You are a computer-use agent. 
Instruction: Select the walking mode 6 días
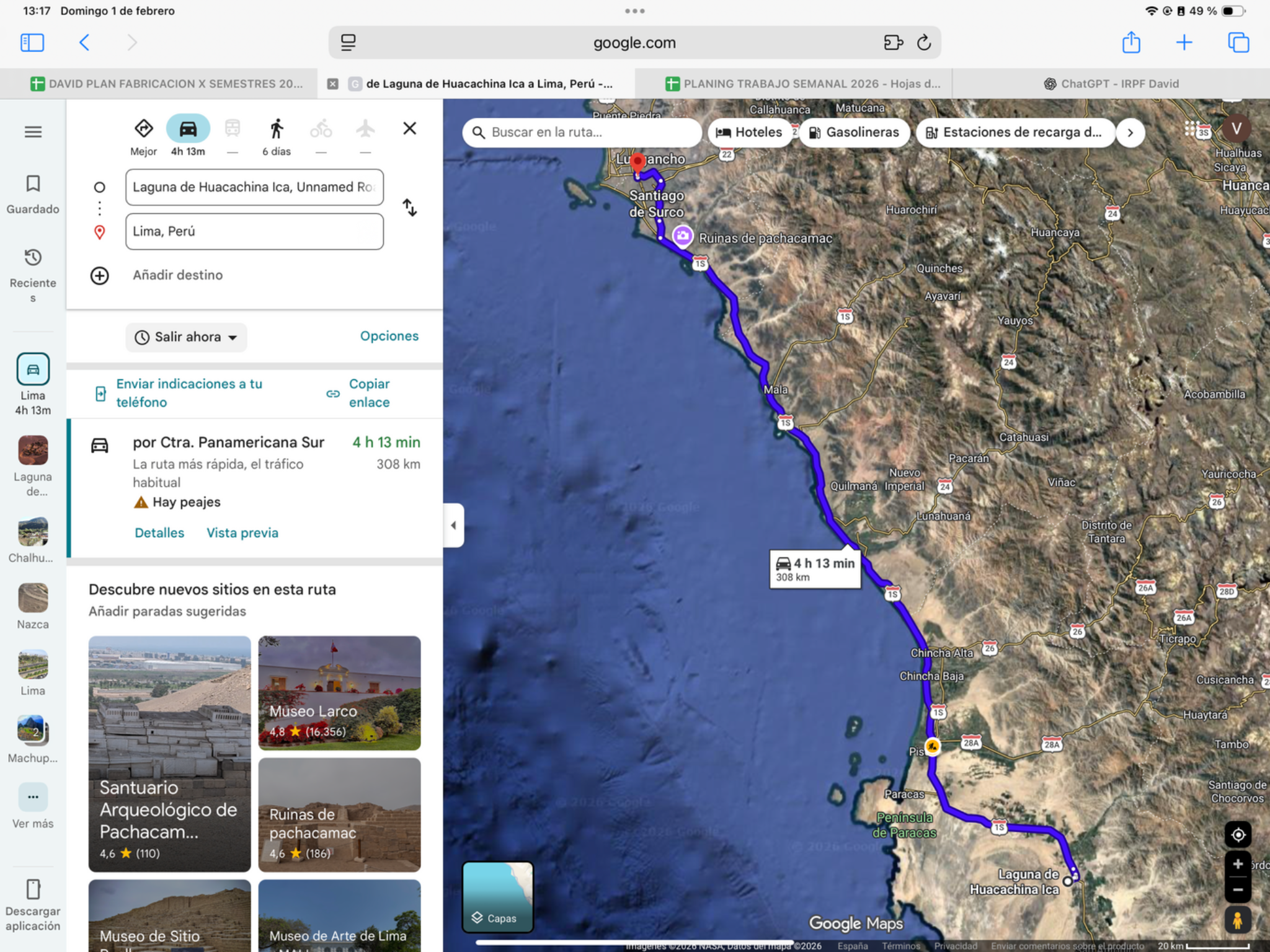[277, 136]
